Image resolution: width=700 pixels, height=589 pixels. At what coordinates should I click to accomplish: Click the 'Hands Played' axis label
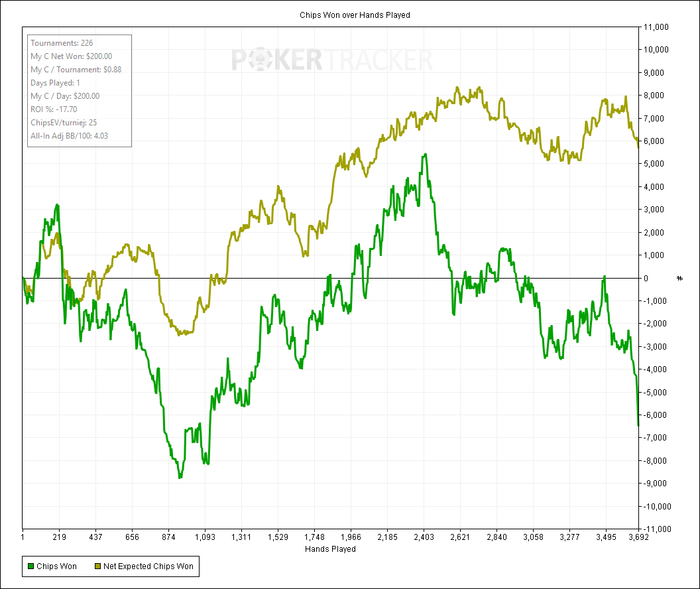(330, 549)
